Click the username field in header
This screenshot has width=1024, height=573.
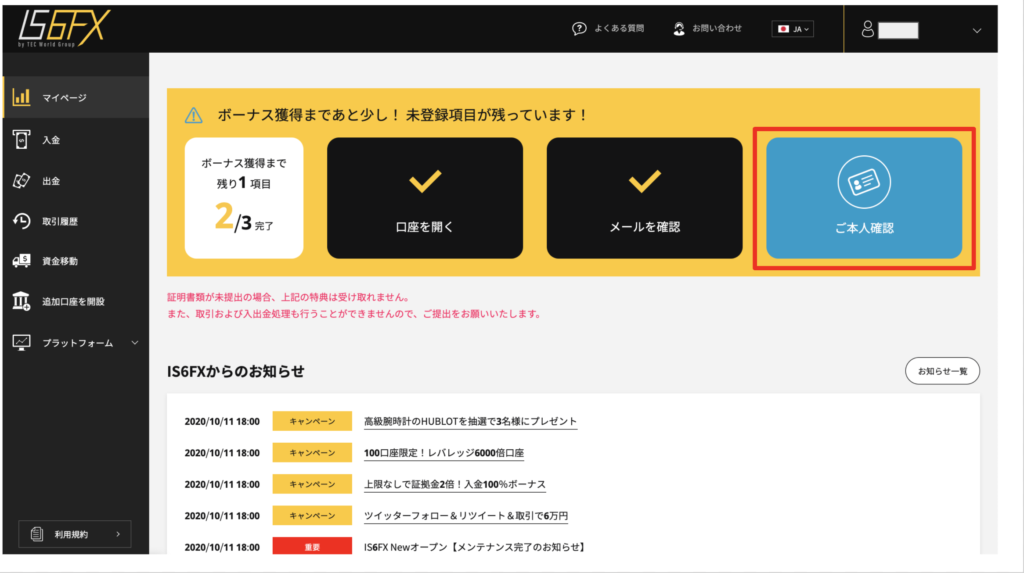898,30
